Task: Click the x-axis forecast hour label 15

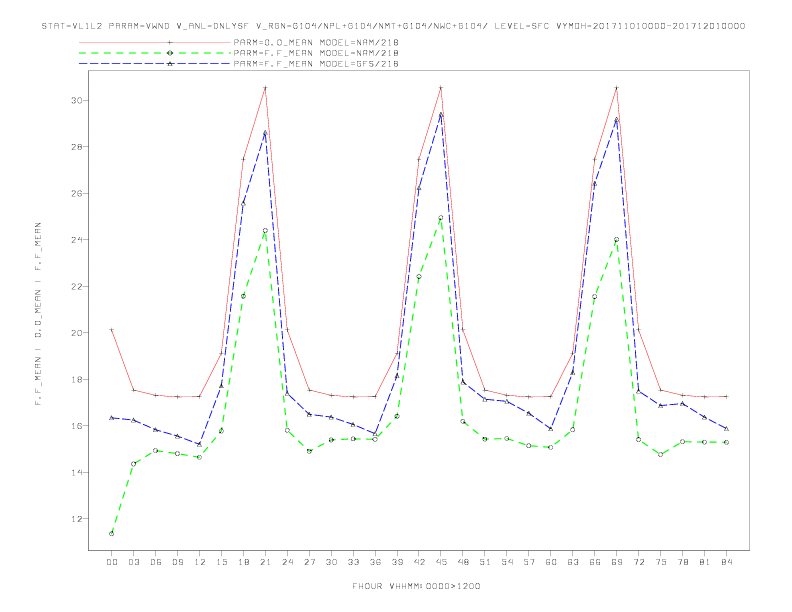Action: point(221,562)
